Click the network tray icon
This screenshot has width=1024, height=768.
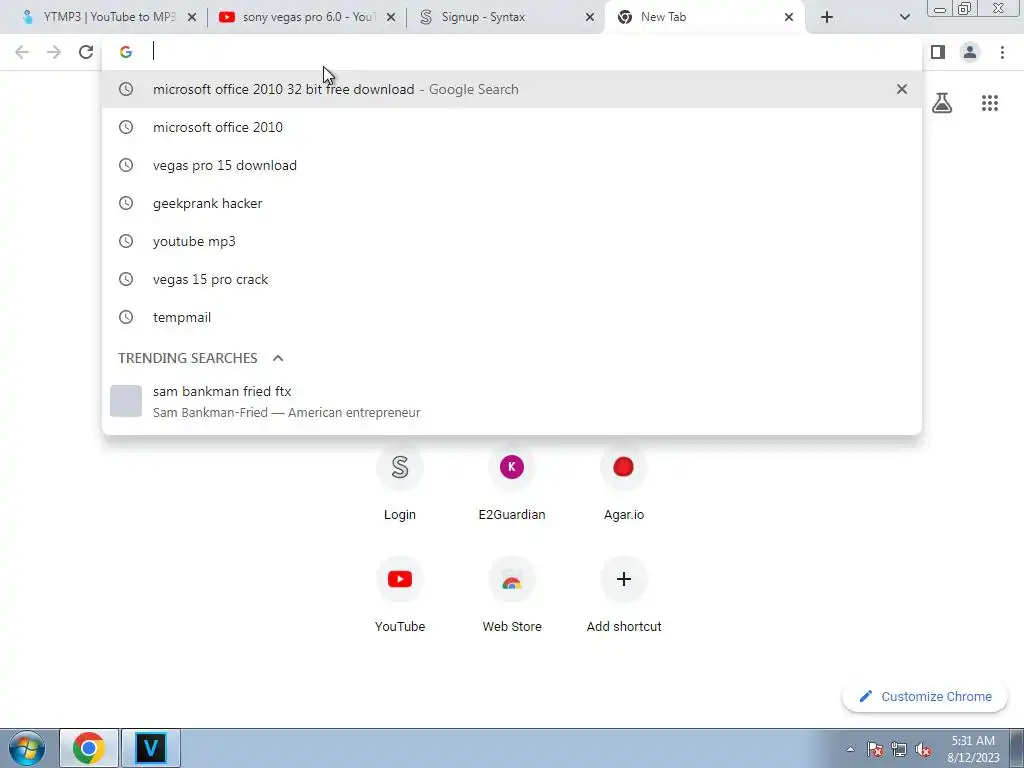click(x=899, y=749)
